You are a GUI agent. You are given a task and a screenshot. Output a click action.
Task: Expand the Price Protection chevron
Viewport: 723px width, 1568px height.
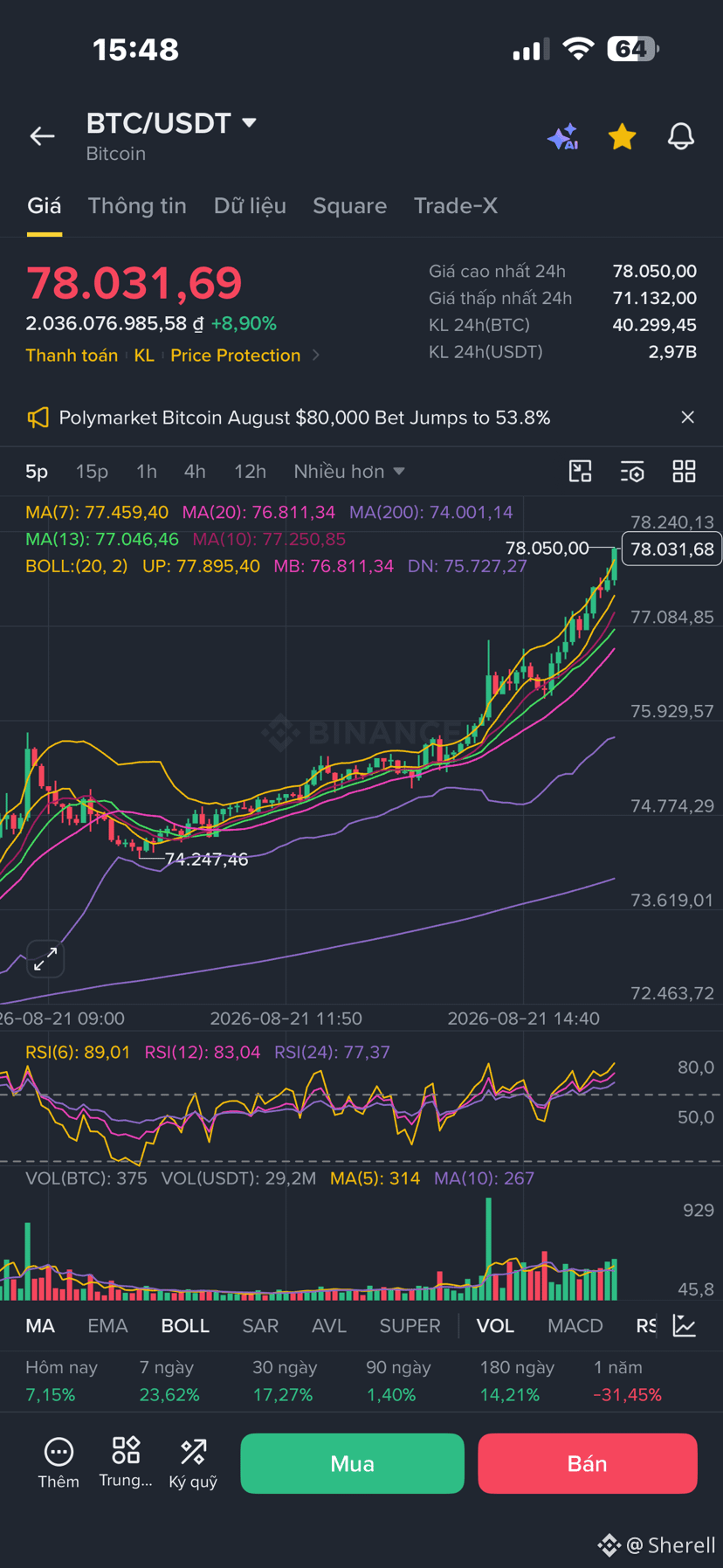click(316, 356)
